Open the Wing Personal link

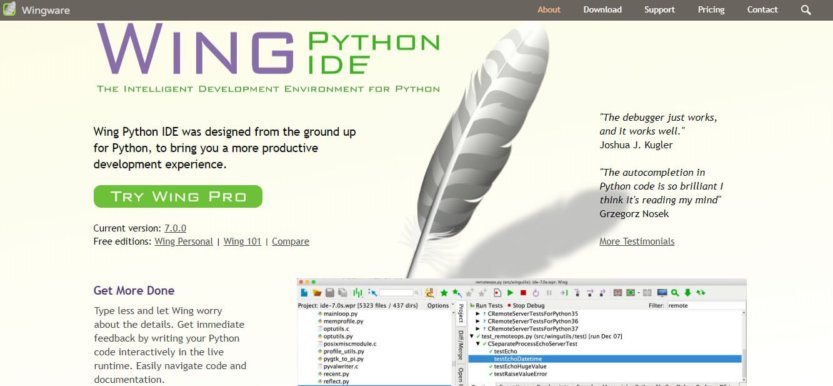(x=183, y=242)
